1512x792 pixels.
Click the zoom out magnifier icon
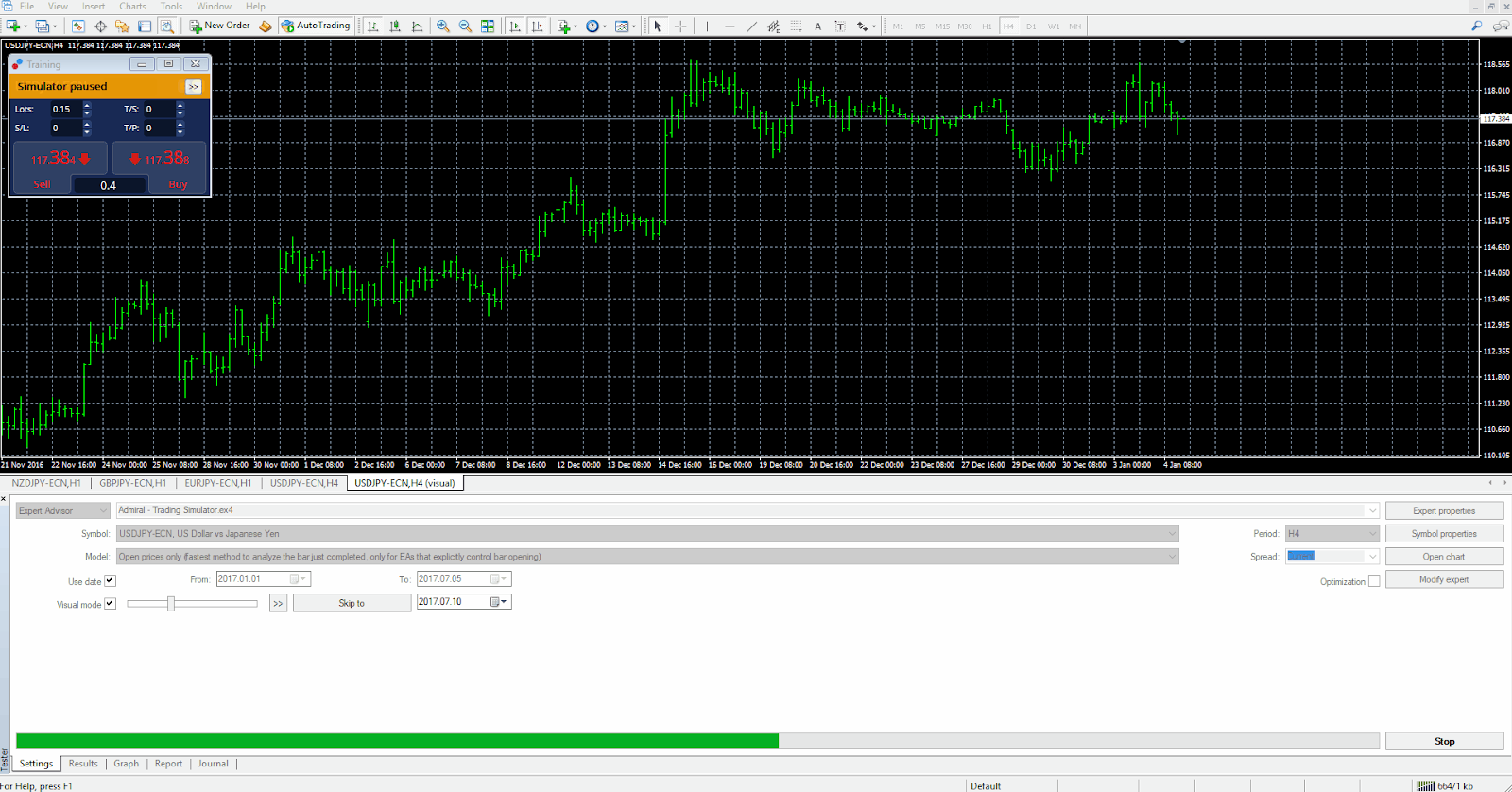465,26
